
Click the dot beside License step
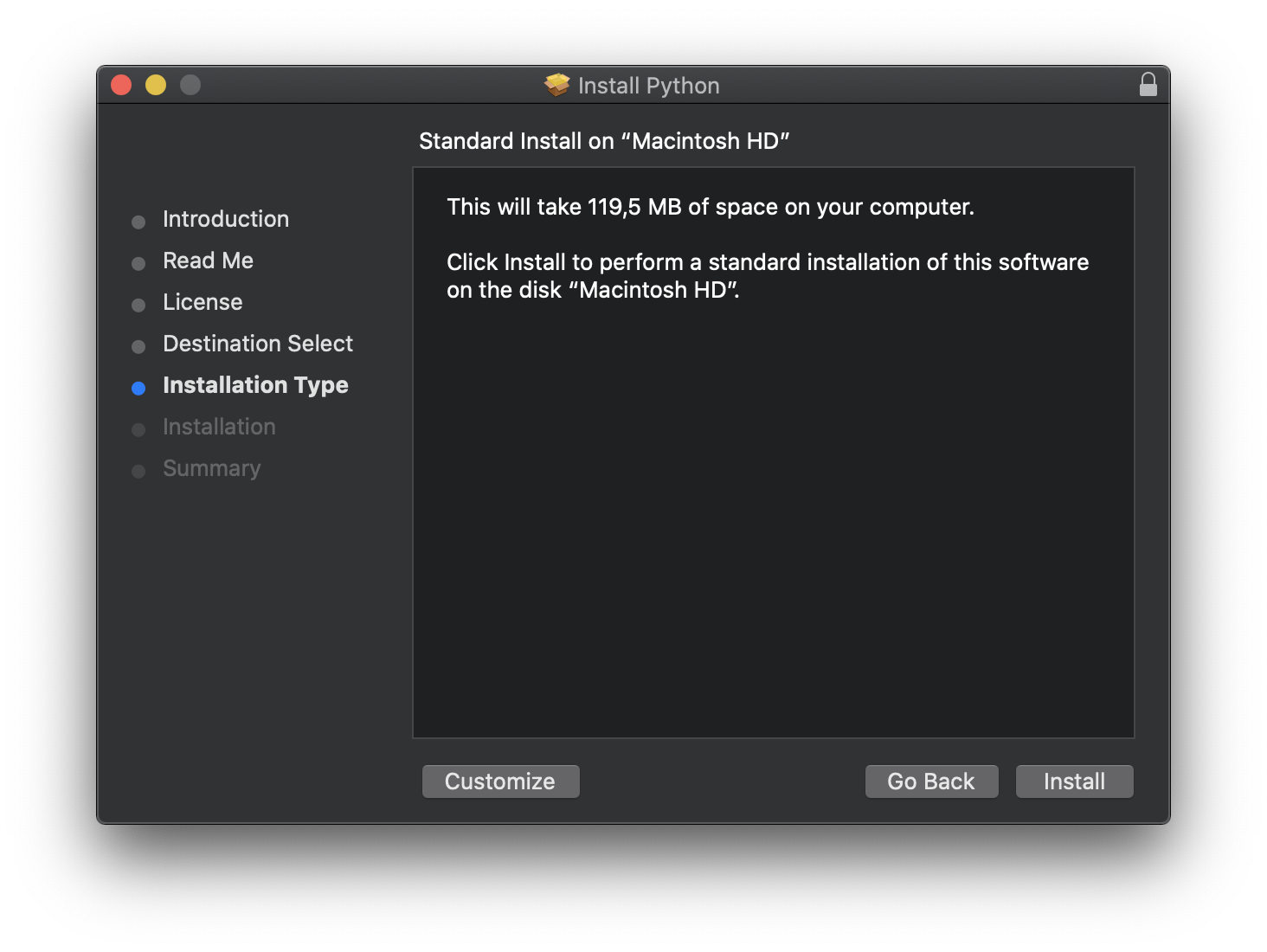tap(138, 305)
